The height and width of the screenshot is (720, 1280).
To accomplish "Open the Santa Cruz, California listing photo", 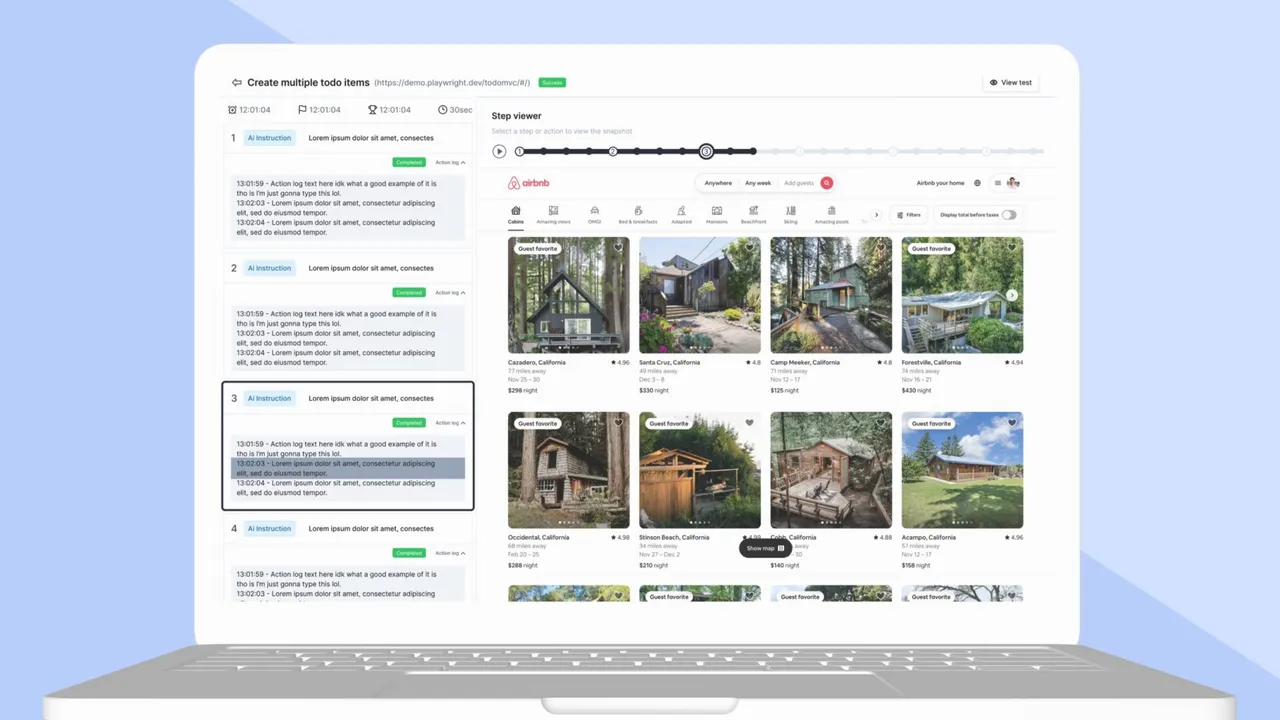I will click(700, 295).
